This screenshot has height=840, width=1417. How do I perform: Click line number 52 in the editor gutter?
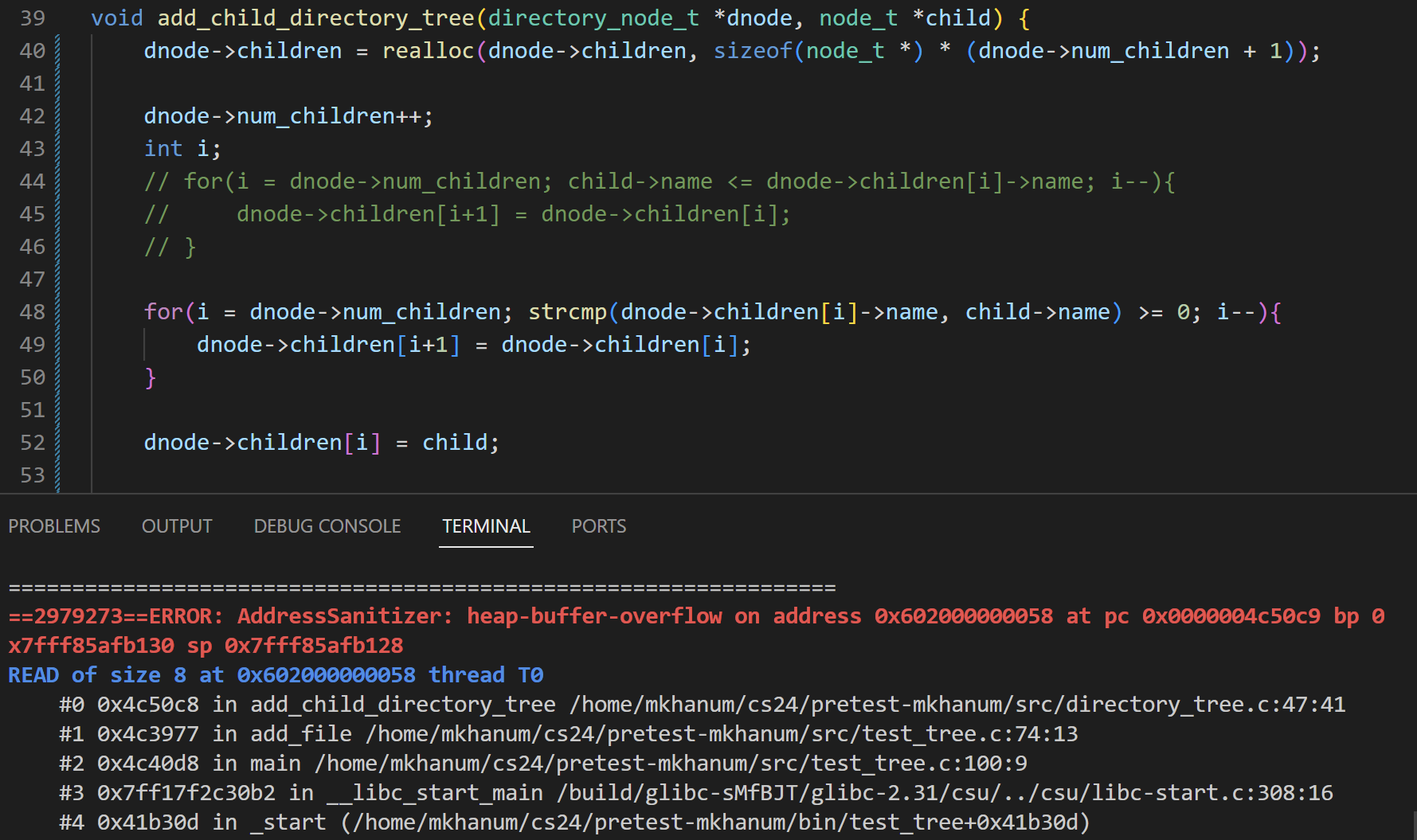[x=33, y=443]
